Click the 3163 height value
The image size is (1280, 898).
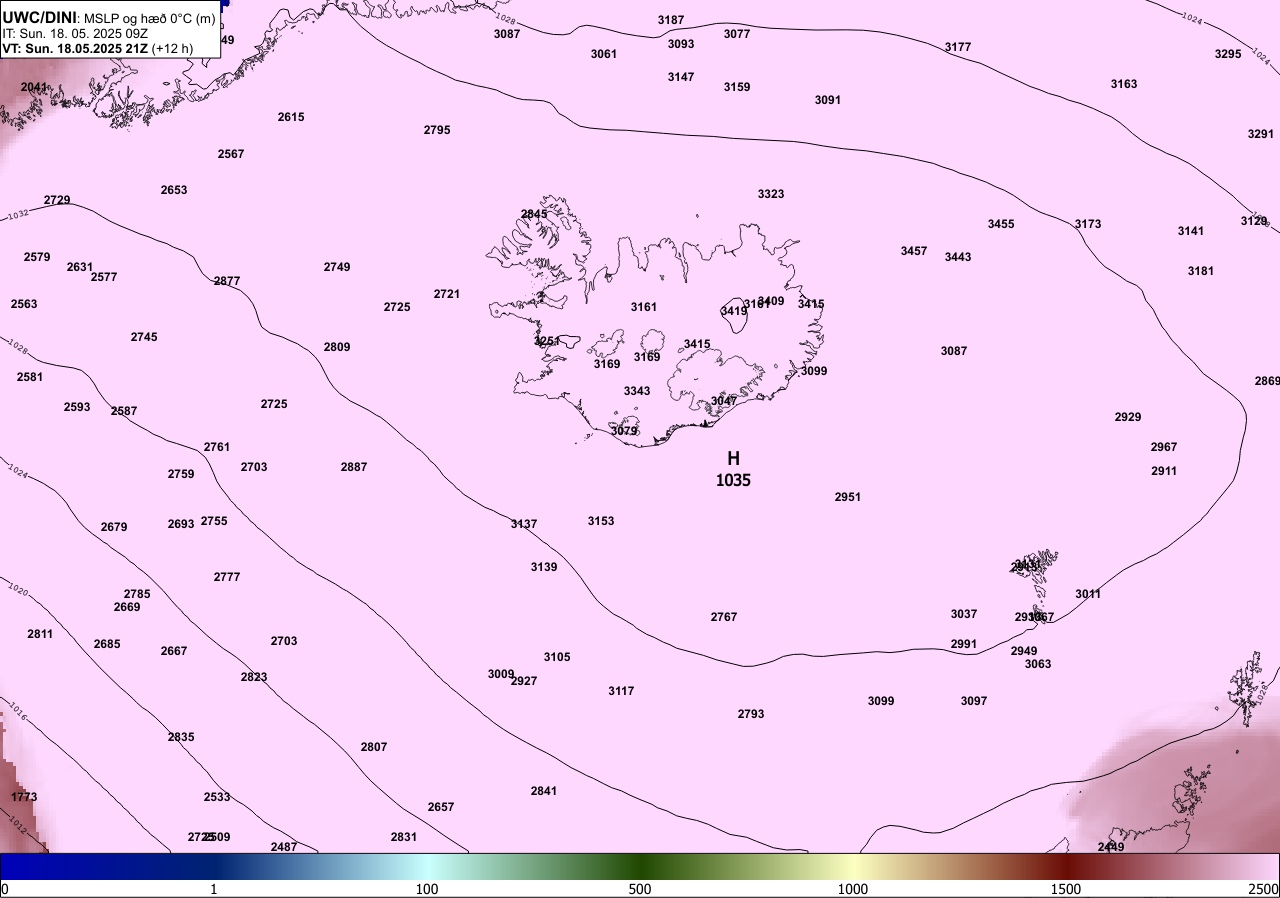click(x=1124, y=84)
